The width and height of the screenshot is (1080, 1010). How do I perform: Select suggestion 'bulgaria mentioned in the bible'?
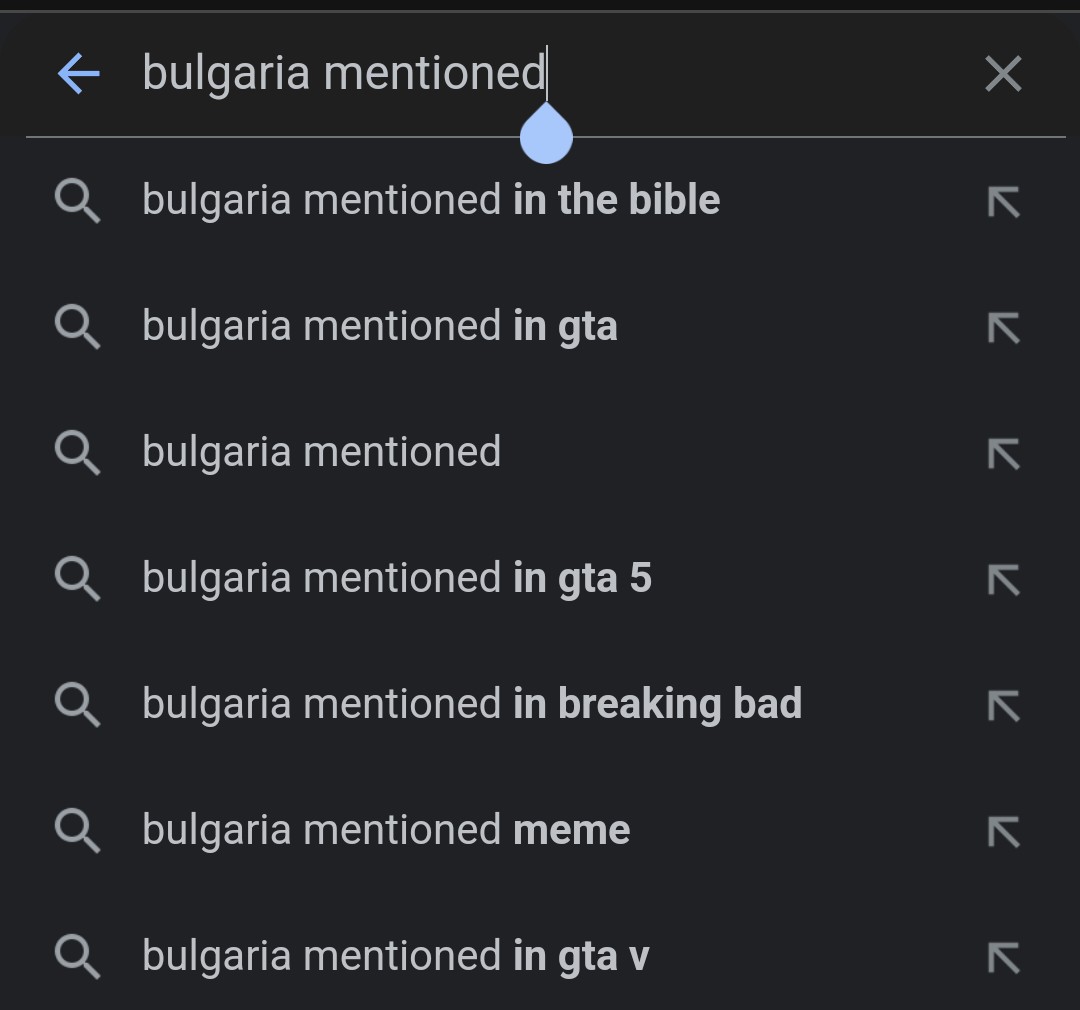click(x=431, y=200)
